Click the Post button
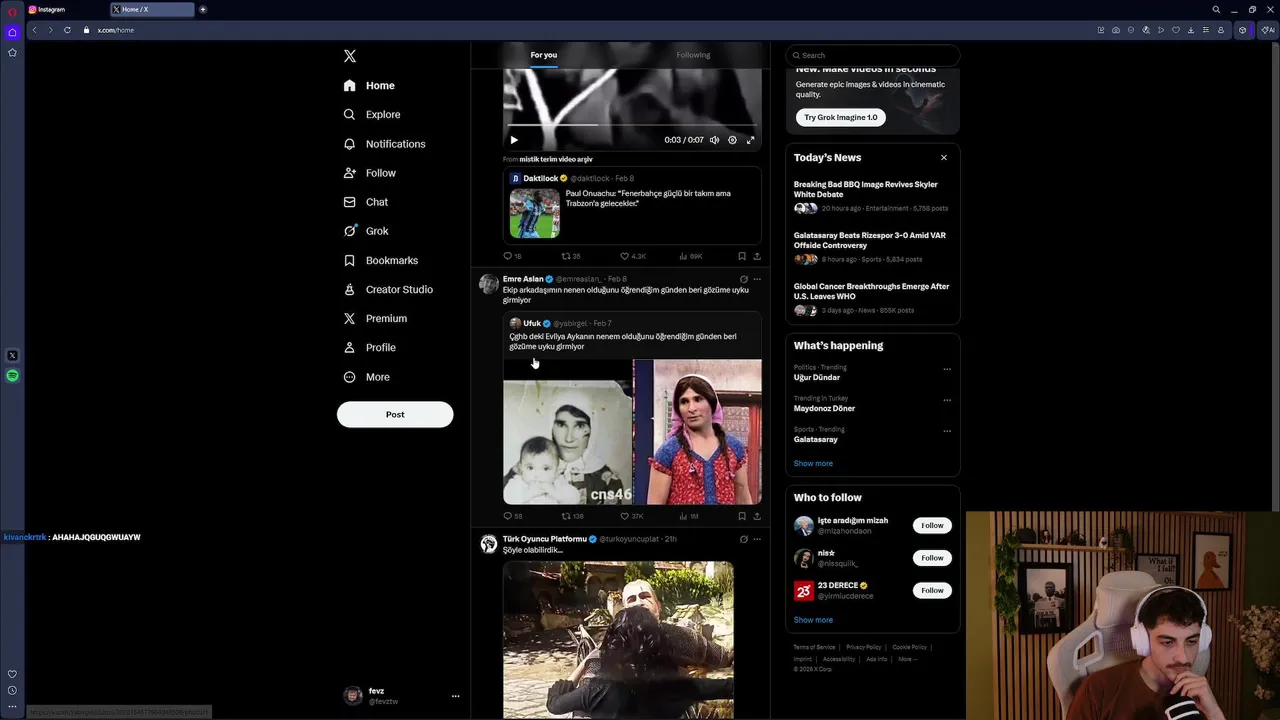 [x=395, y=414]
